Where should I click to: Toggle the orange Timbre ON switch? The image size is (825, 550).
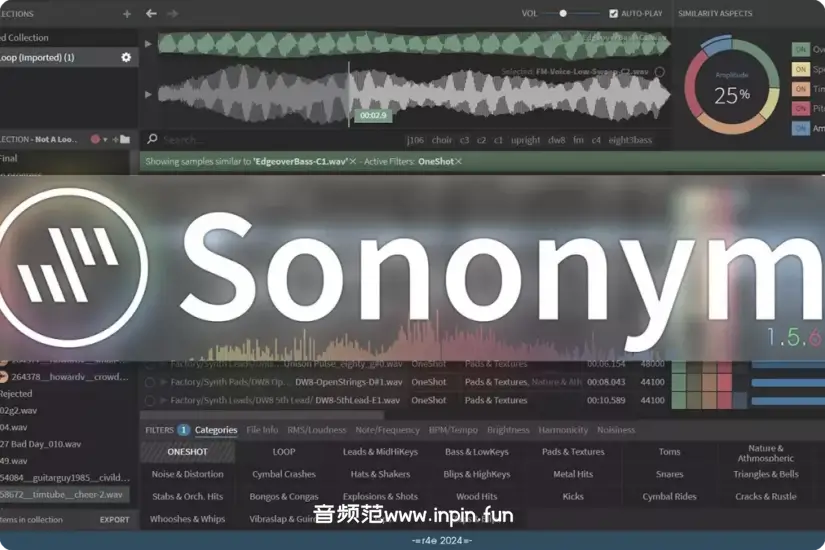(x=801, y=89)
